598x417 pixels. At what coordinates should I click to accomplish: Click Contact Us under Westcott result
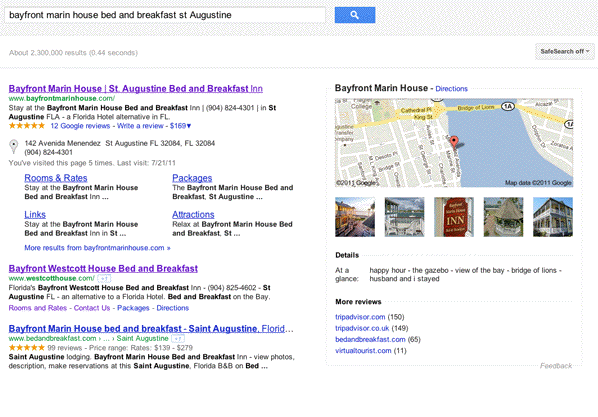point(92,308)
